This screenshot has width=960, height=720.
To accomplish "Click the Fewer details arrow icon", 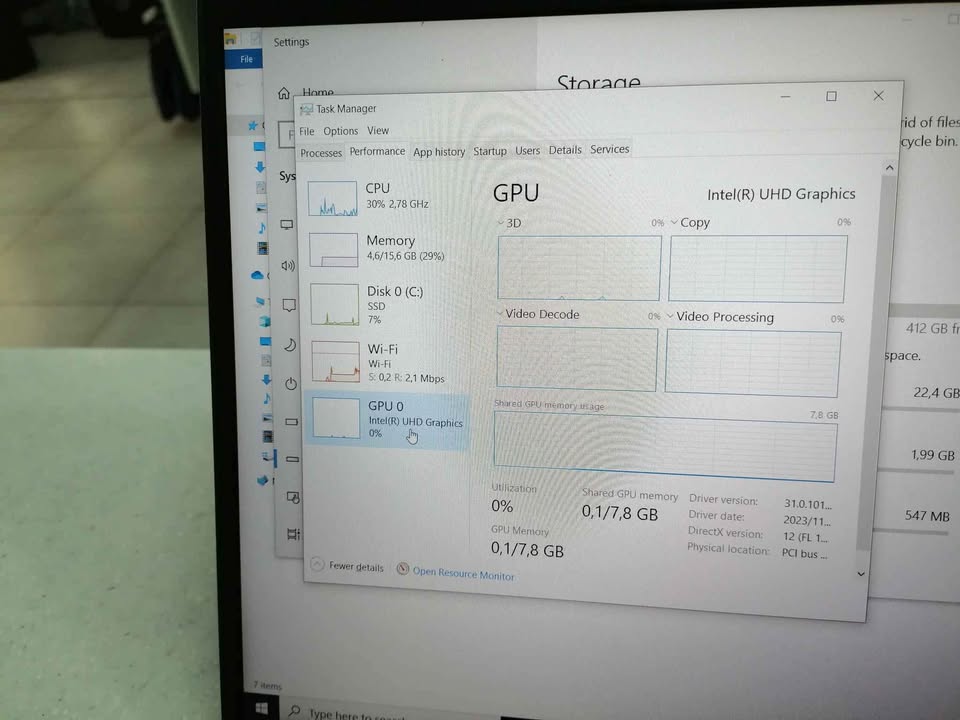I will point(317,565).
